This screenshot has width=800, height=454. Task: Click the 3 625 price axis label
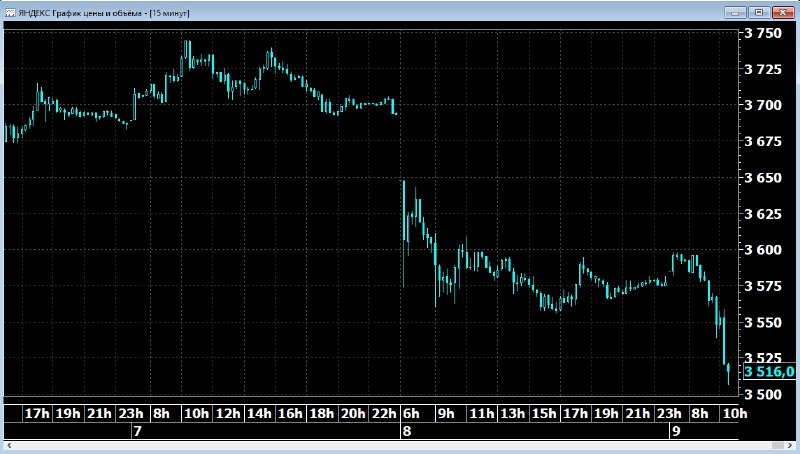pos(763,214)
